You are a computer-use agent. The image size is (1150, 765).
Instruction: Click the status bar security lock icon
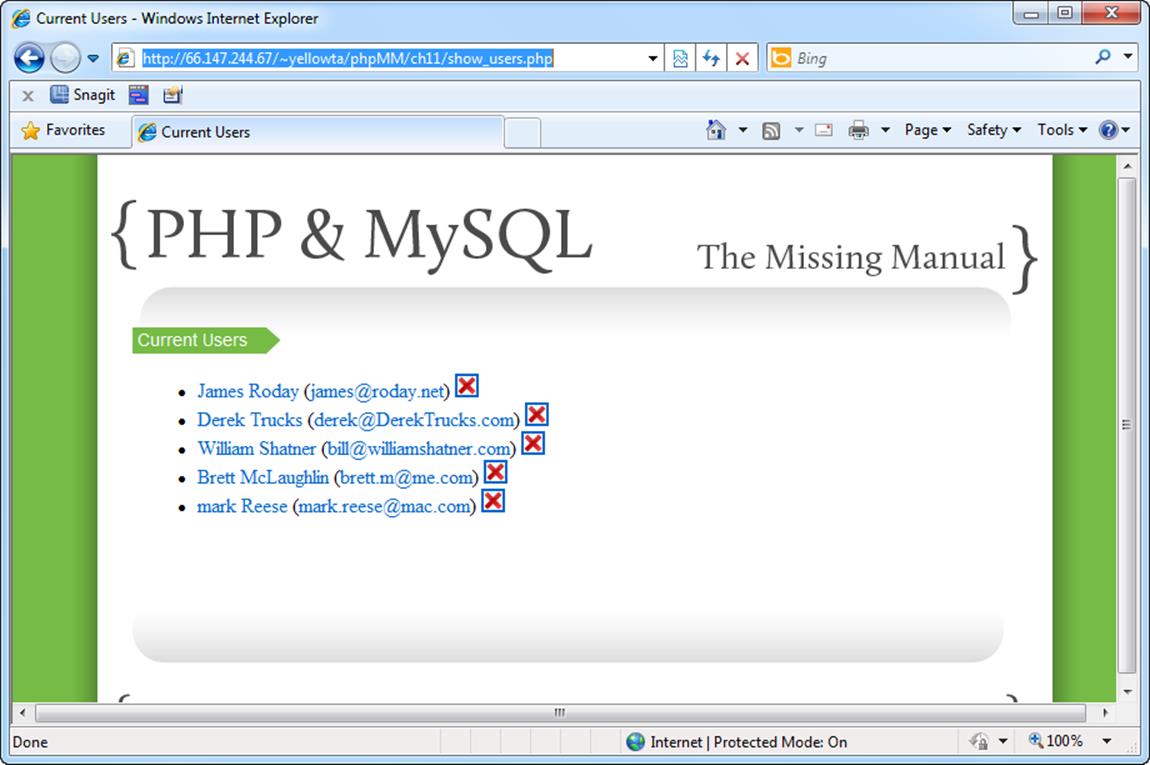click(979, 741)
